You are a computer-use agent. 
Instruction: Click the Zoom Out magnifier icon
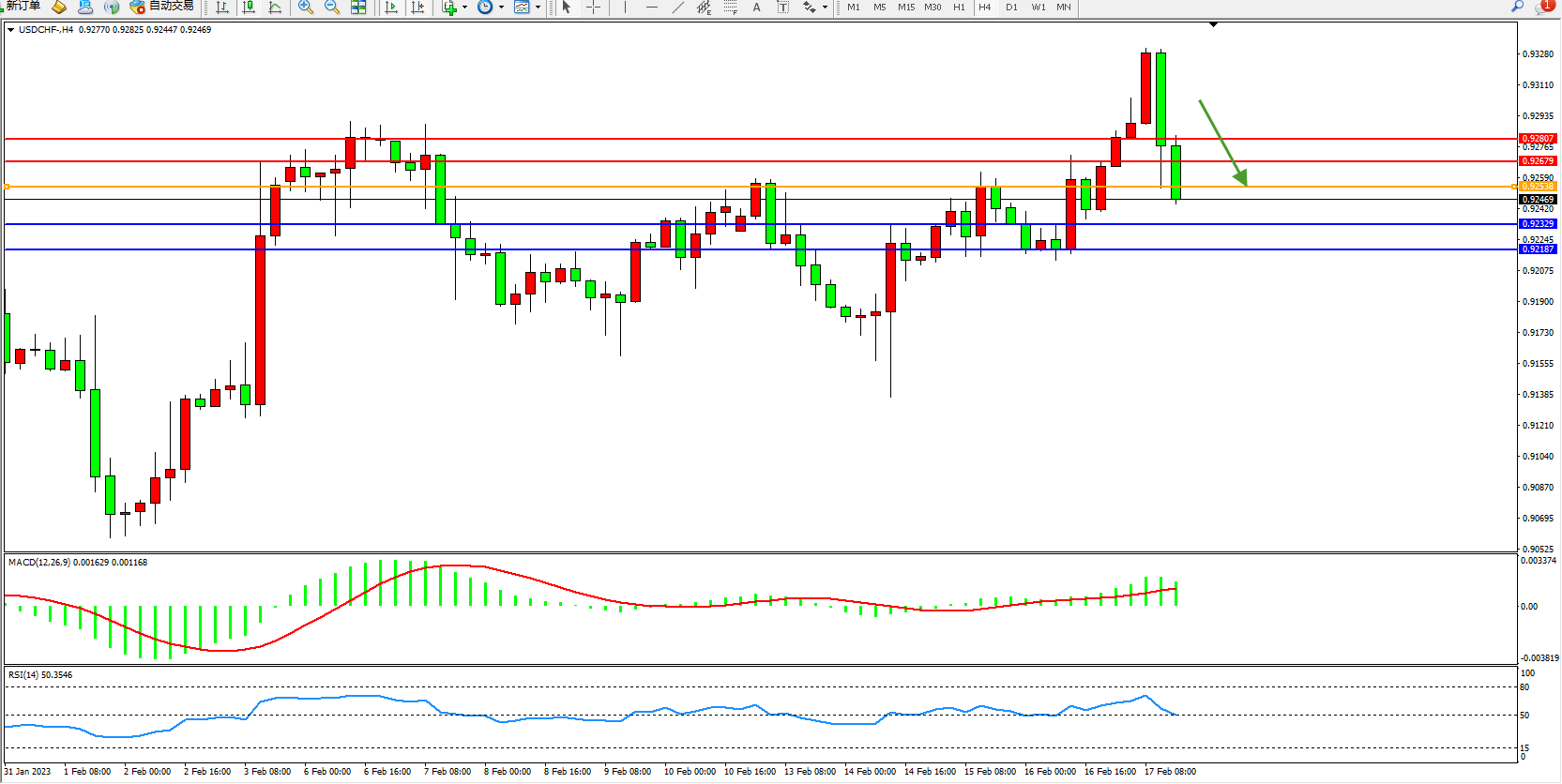[x=331, y=7]
